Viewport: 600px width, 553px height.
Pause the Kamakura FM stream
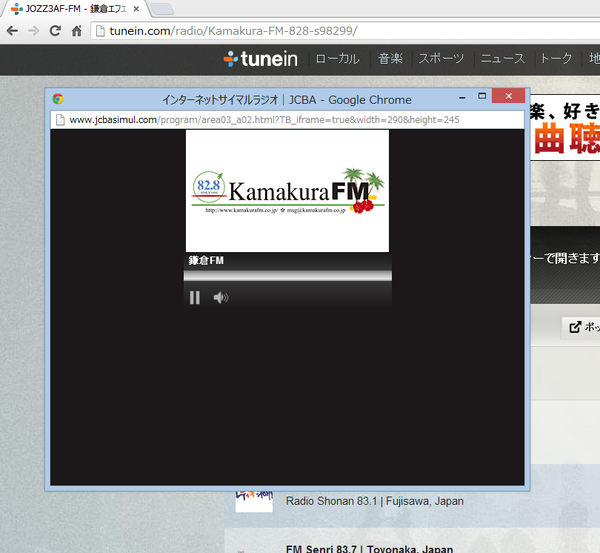(195, 297)
